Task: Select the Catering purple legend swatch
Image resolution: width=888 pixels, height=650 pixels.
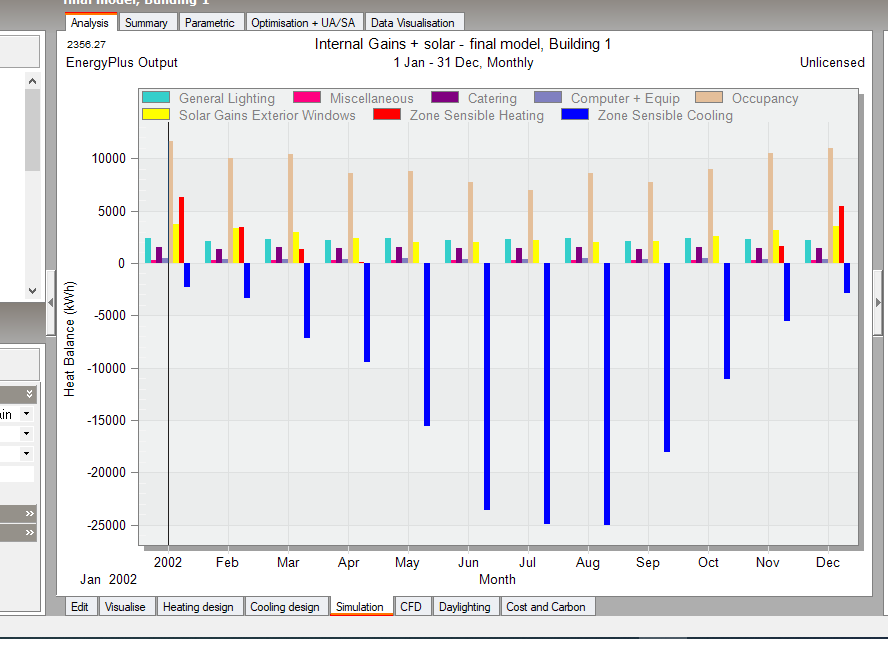Action: pyautogui.click(x=445, y=97)
